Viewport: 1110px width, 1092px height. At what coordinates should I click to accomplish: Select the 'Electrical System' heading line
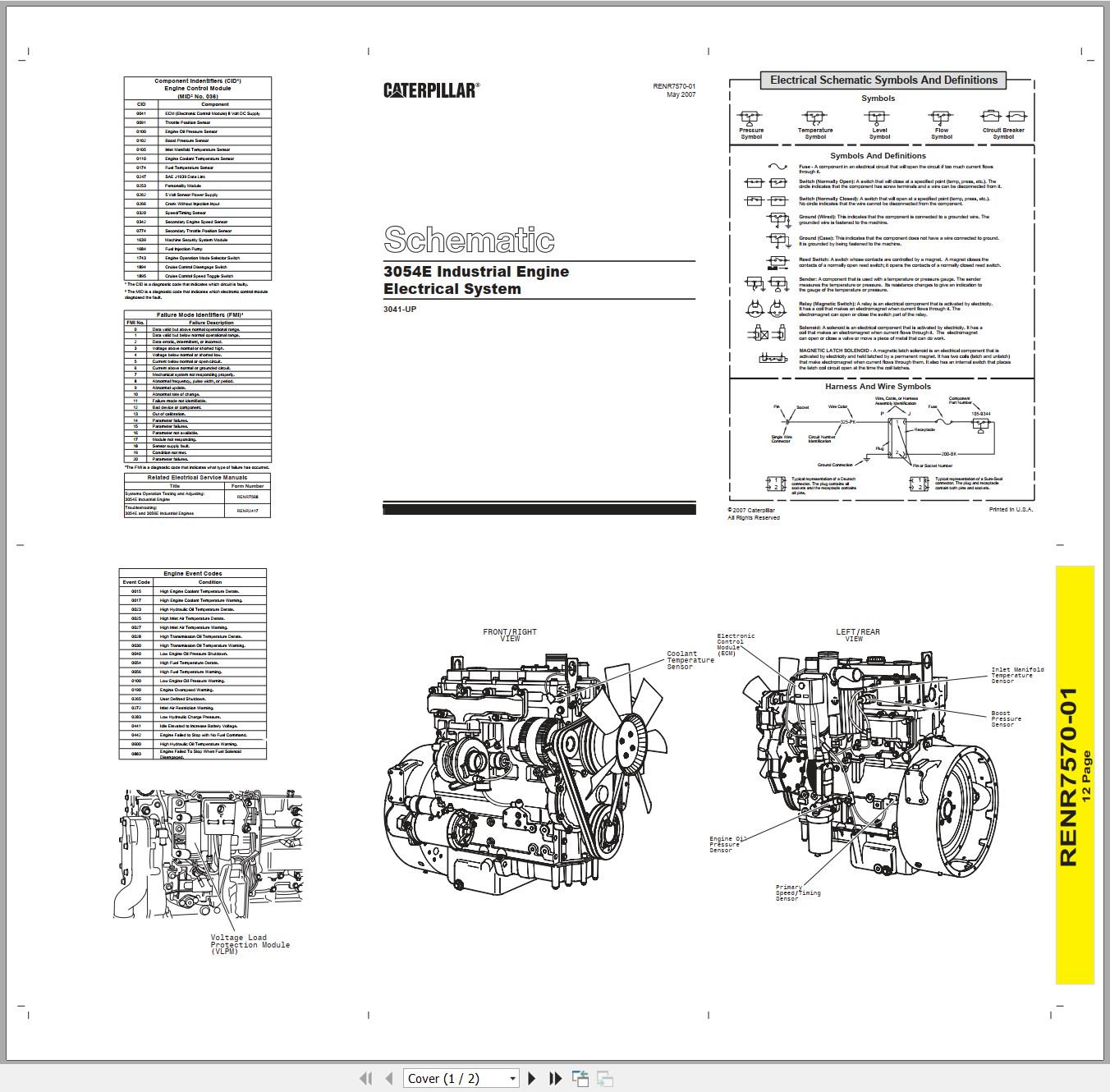[x=452, y=289]
